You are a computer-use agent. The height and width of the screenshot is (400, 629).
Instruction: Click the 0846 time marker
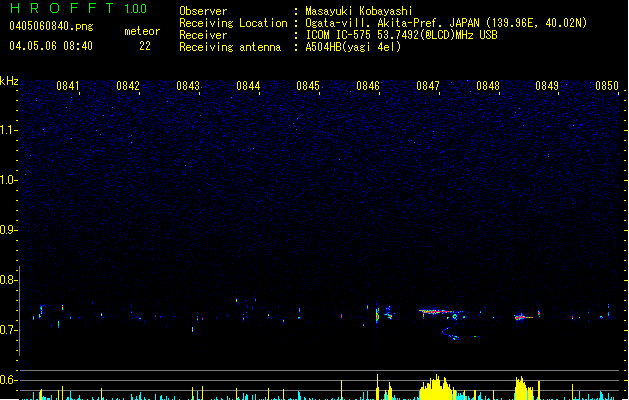368,86
